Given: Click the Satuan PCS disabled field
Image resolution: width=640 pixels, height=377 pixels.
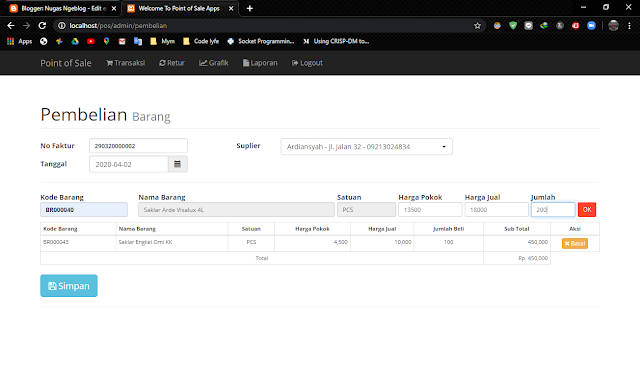Looking at the screenshot, I should click(x=366, y=210).
